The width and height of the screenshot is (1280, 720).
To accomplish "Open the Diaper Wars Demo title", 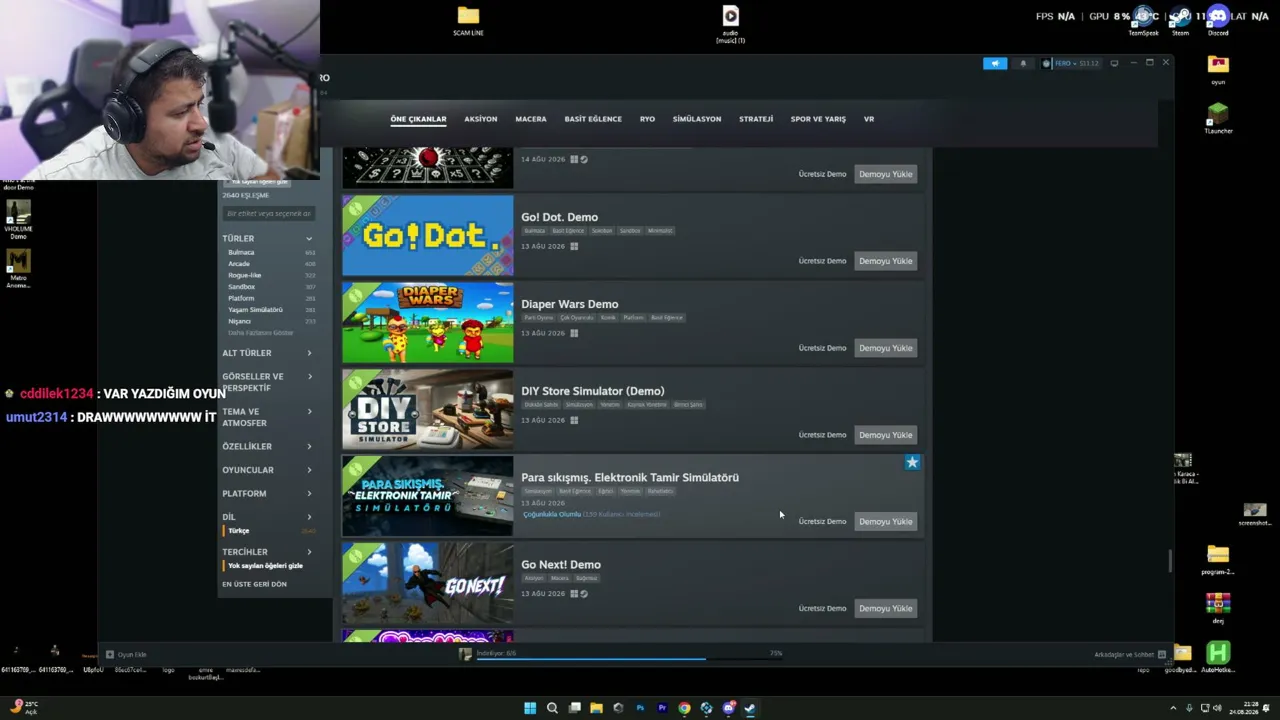I will pos(569,304).
